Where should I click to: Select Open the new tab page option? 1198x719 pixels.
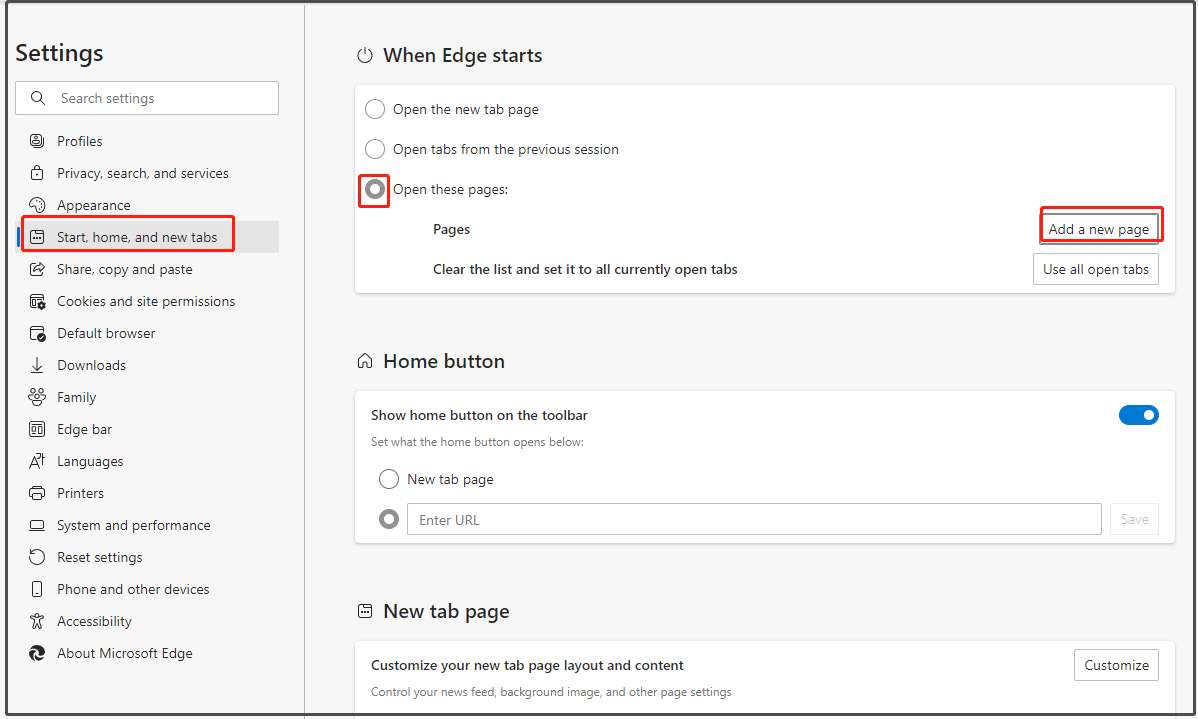pos(374,109)
